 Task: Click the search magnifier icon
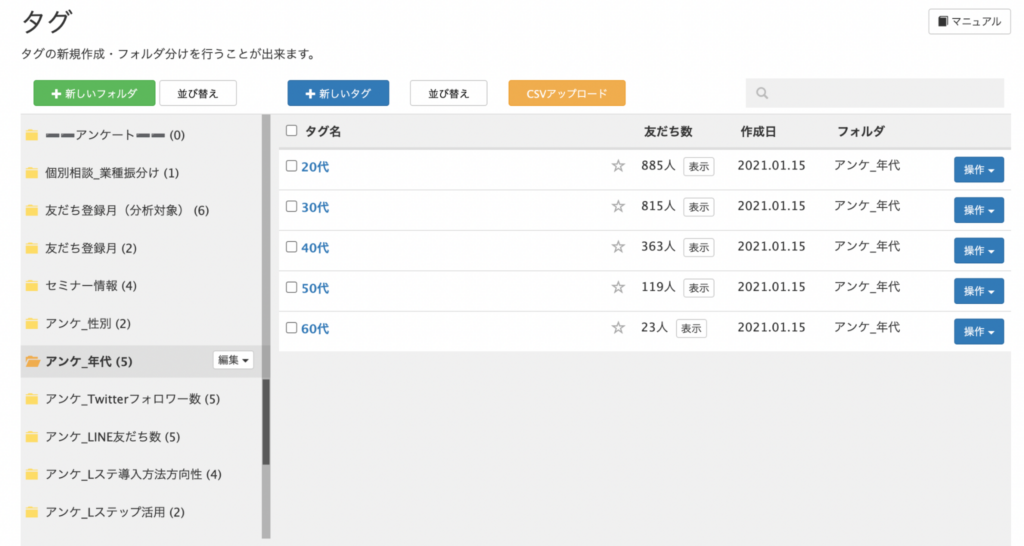(762, 94)
